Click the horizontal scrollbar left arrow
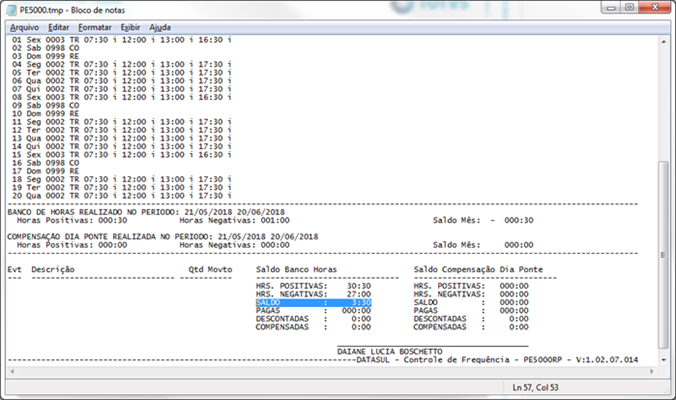The image size is (676, 400). [12, 371]
